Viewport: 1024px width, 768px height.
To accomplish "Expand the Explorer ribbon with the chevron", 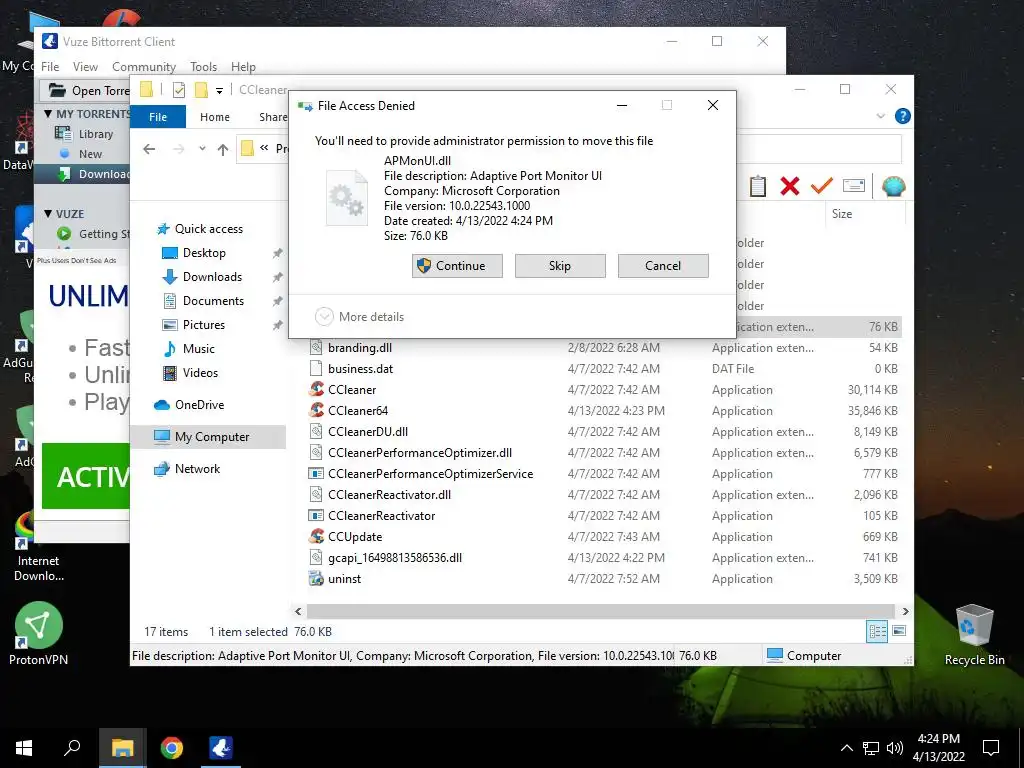I will pyautogui.click(x=880, y=116).
